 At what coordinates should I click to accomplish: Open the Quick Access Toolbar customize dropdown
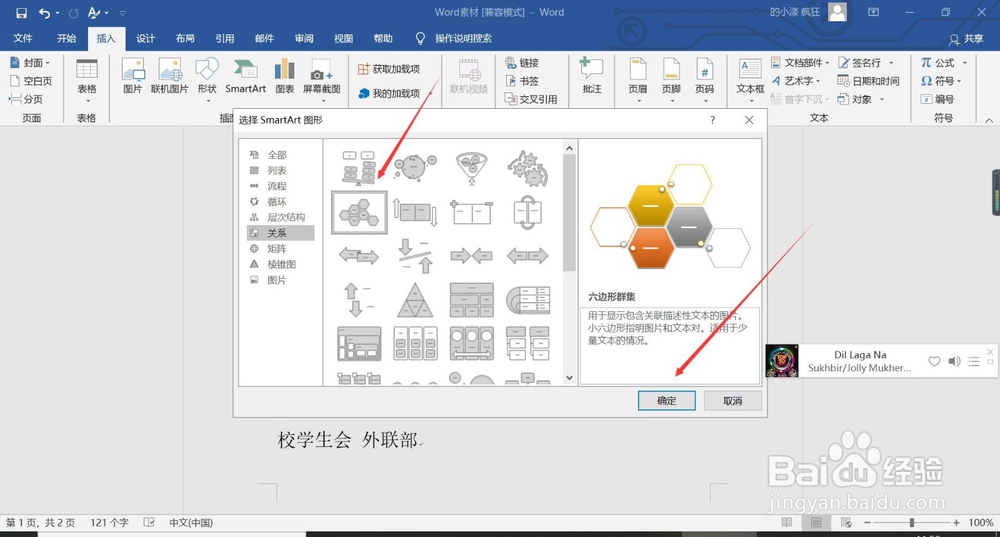coord(122,13)
